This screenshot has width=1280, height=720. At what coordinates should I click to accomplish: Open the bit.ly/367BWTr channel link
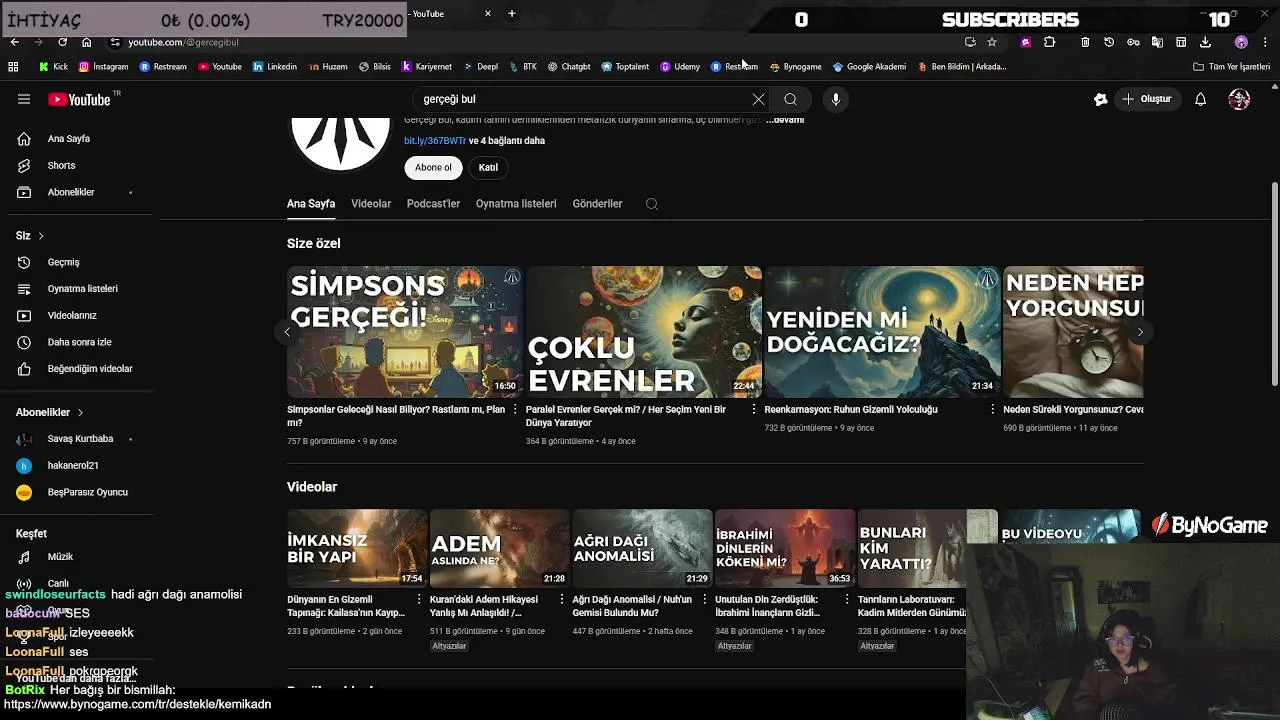(435, 141)
